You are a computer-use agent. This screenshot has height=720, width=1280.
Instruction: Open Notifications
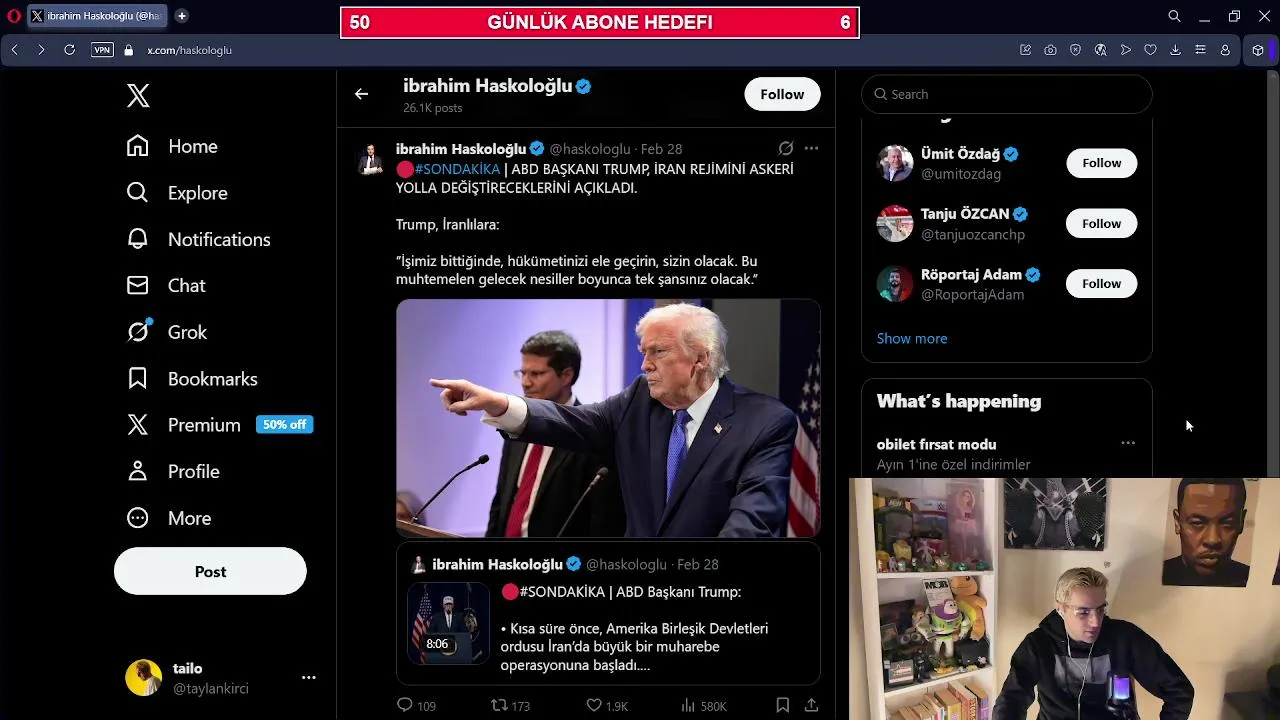198,239
